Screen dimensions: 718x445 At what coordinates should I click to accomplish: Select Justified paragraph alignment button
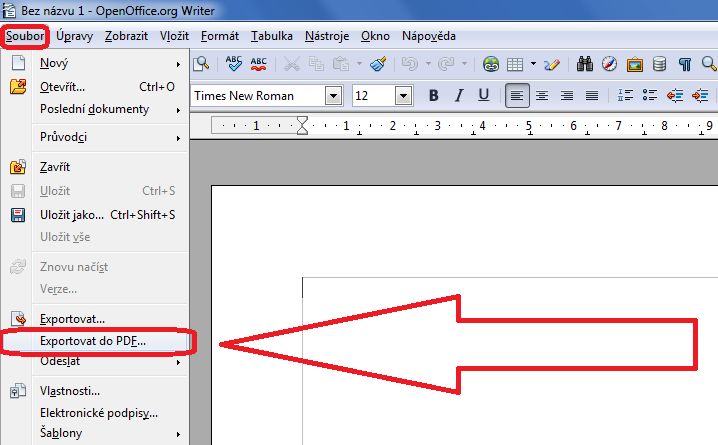pos(592,96)
